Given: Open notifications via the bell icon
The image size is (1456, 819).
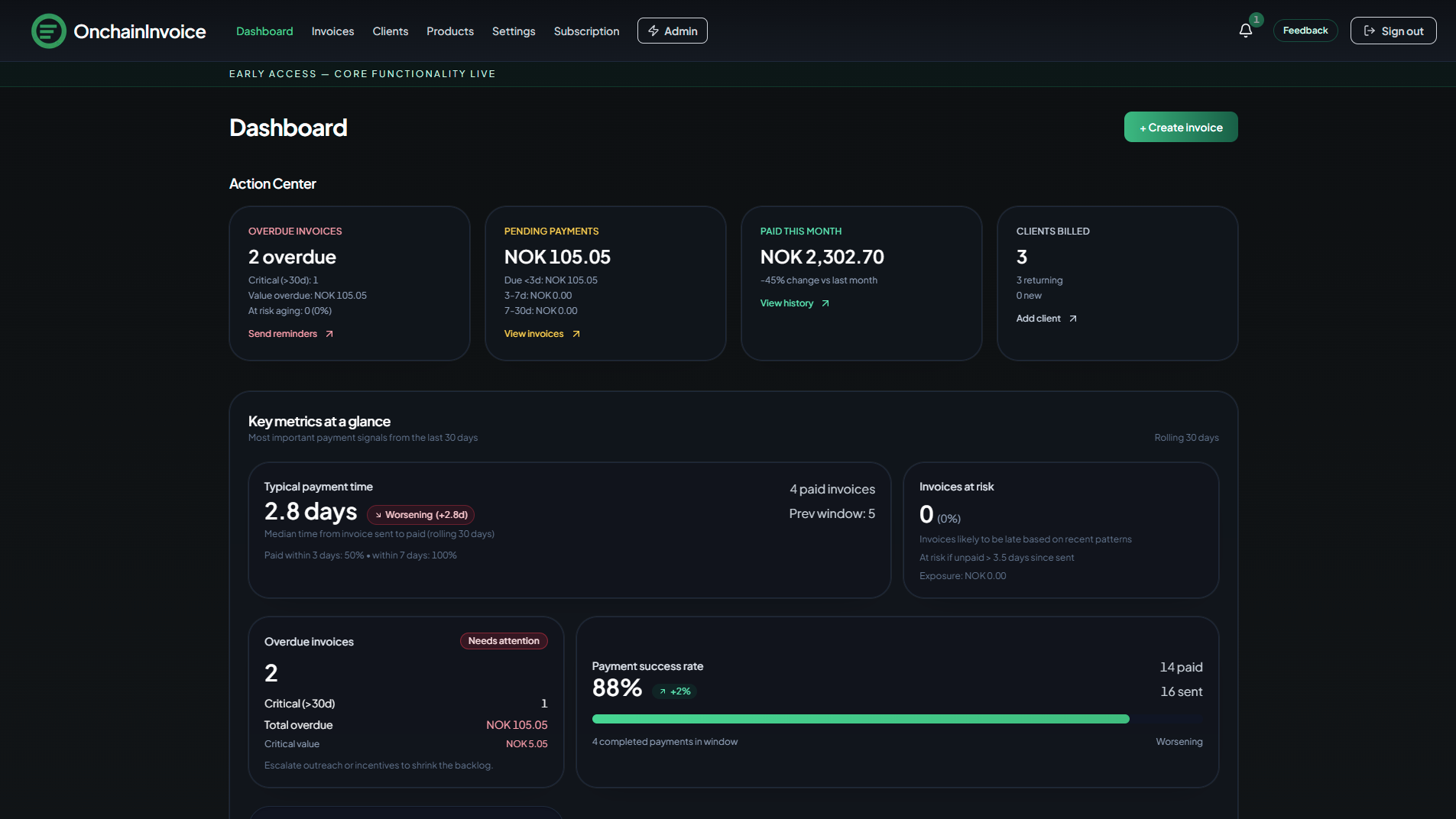Looking at the screenshot, I should click(1245, 31).
